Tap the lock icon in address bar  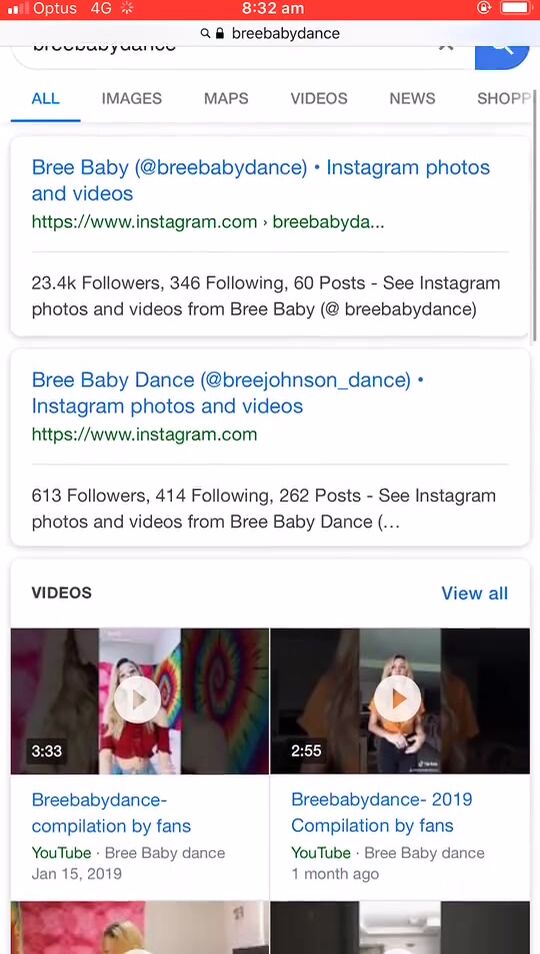(220, 33)
